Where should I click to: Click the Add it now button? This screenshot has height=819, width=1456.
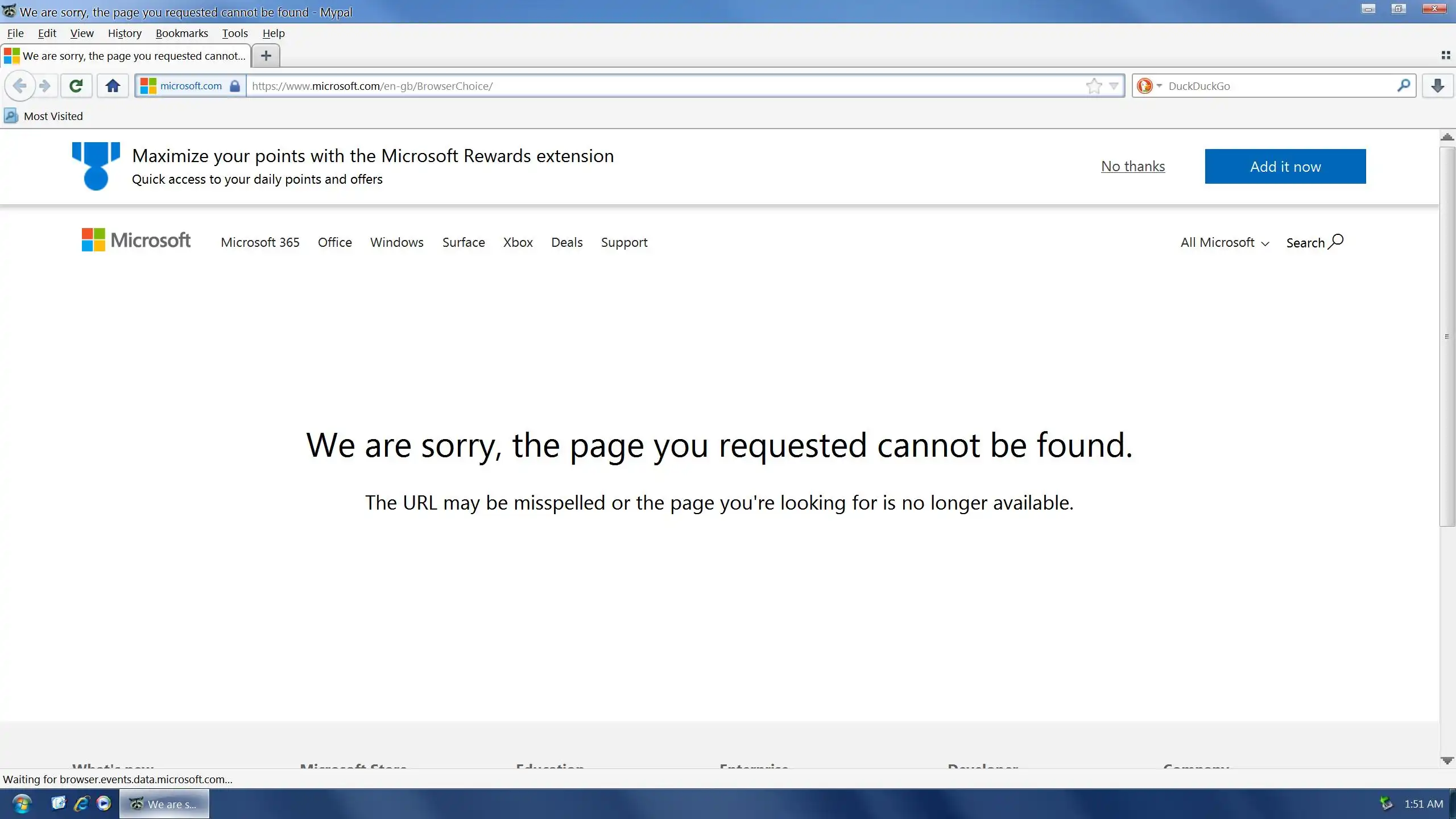[x=1285, y=166]
